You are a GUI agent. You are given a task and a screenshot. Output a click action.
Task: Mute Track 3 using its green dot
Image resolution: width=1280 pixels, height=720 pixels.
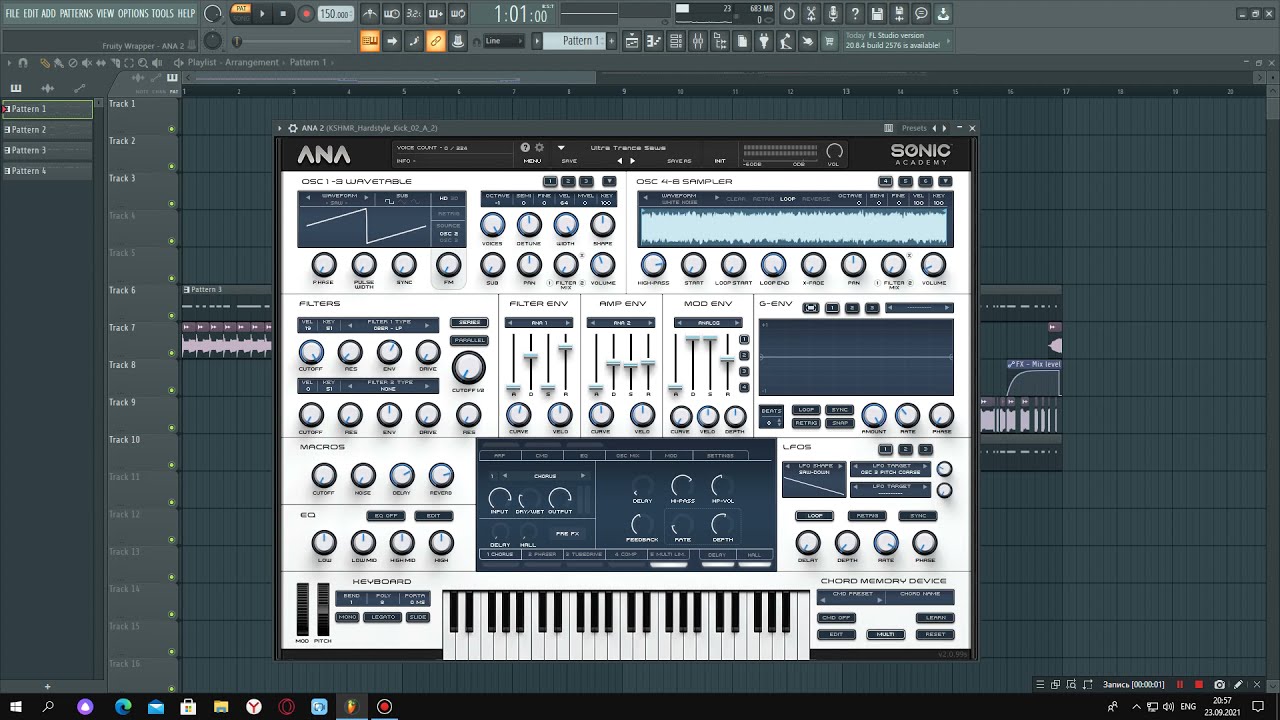point(172,204)
